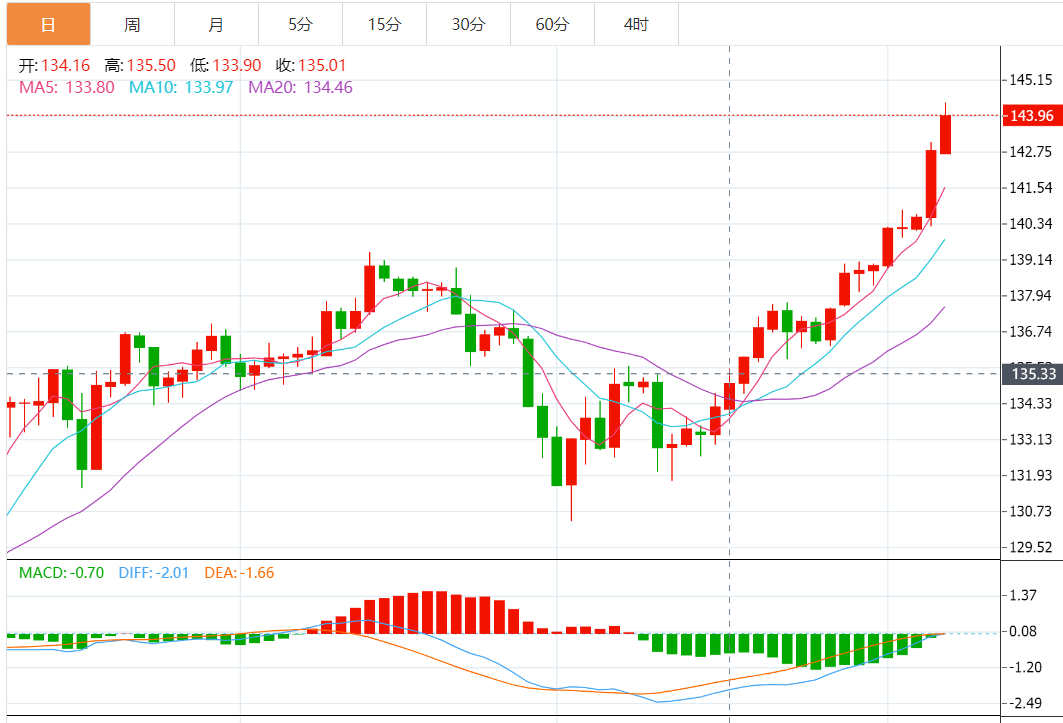
Task: Switch to the 4时 four-hour tab
Action: (x=637, y=24)
